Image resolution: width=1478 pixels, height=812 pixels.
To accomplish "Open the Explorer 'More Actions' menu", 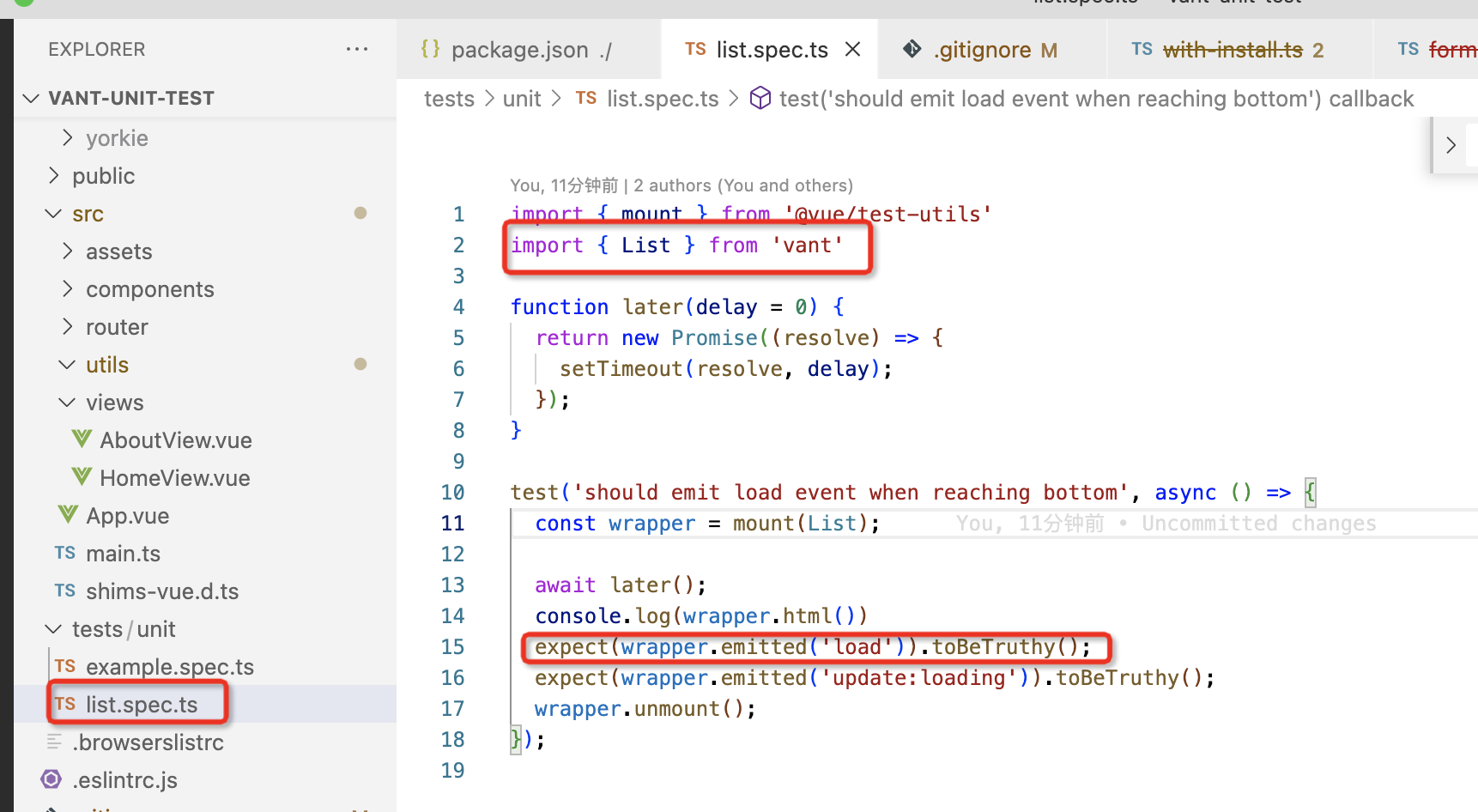I will pos(357,49).
